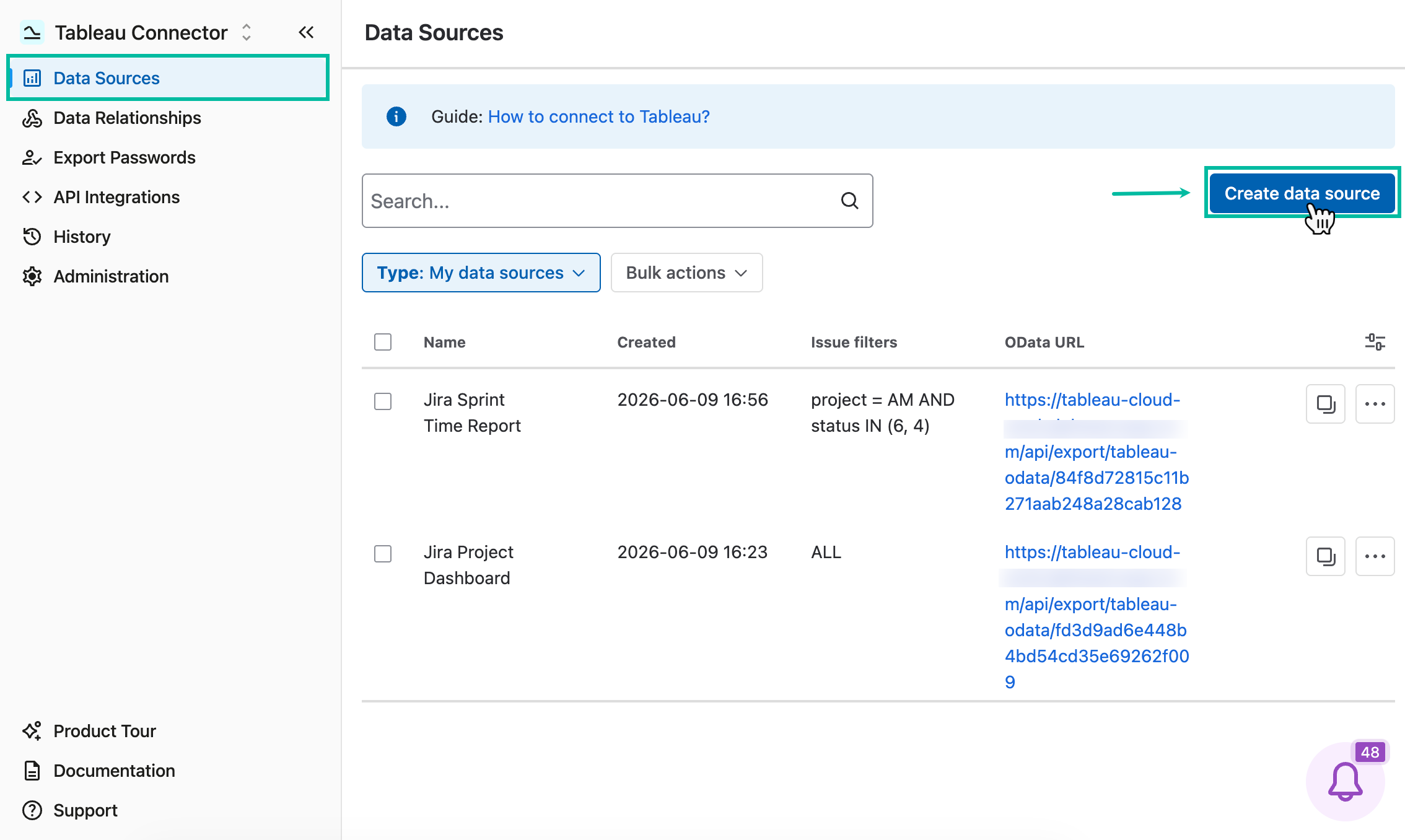Image resolution: width=1405 pixels, height=840 pixels.
Task: Open more actions for Jira Project Dashboard
Action: click(1375, 556)
